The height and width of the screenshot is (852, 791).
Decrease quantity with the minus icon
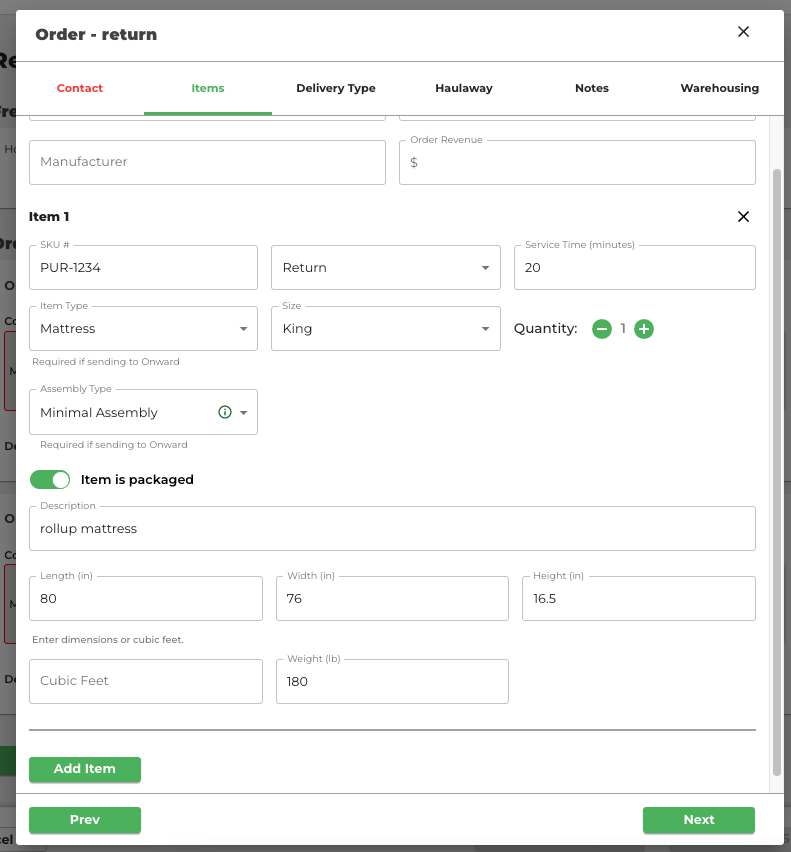601,329
